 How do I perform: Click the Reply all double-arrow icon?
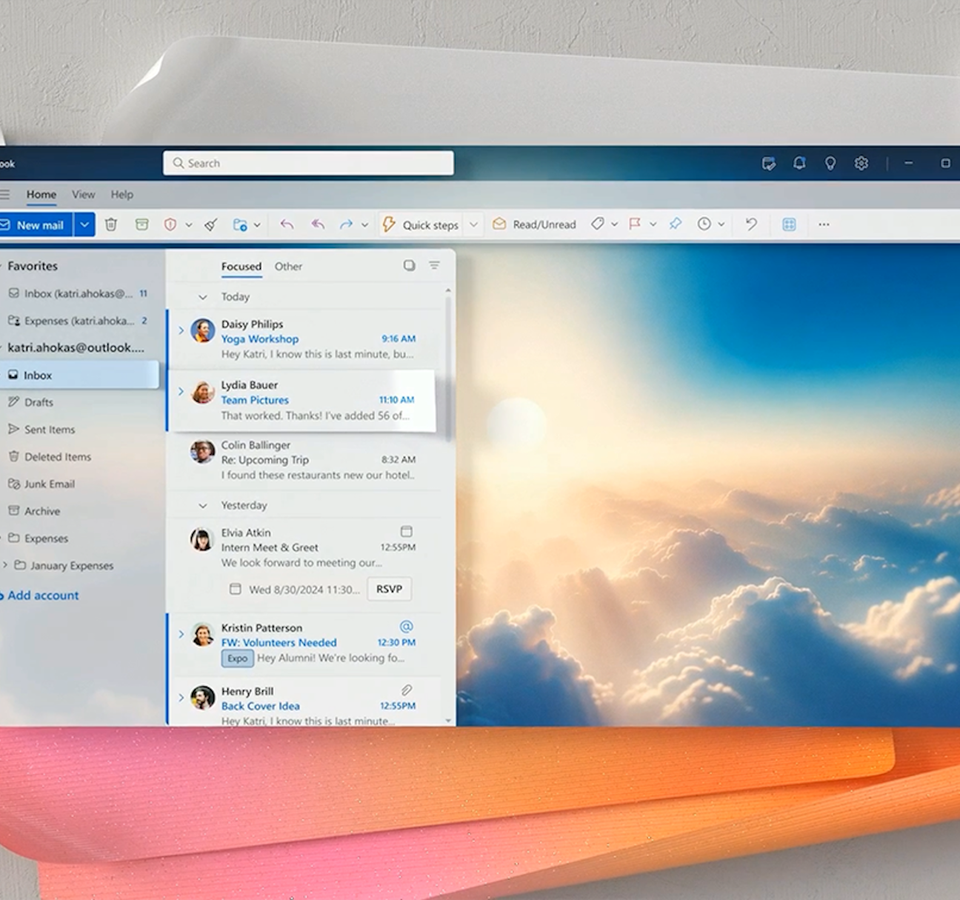tap(317, 225)
